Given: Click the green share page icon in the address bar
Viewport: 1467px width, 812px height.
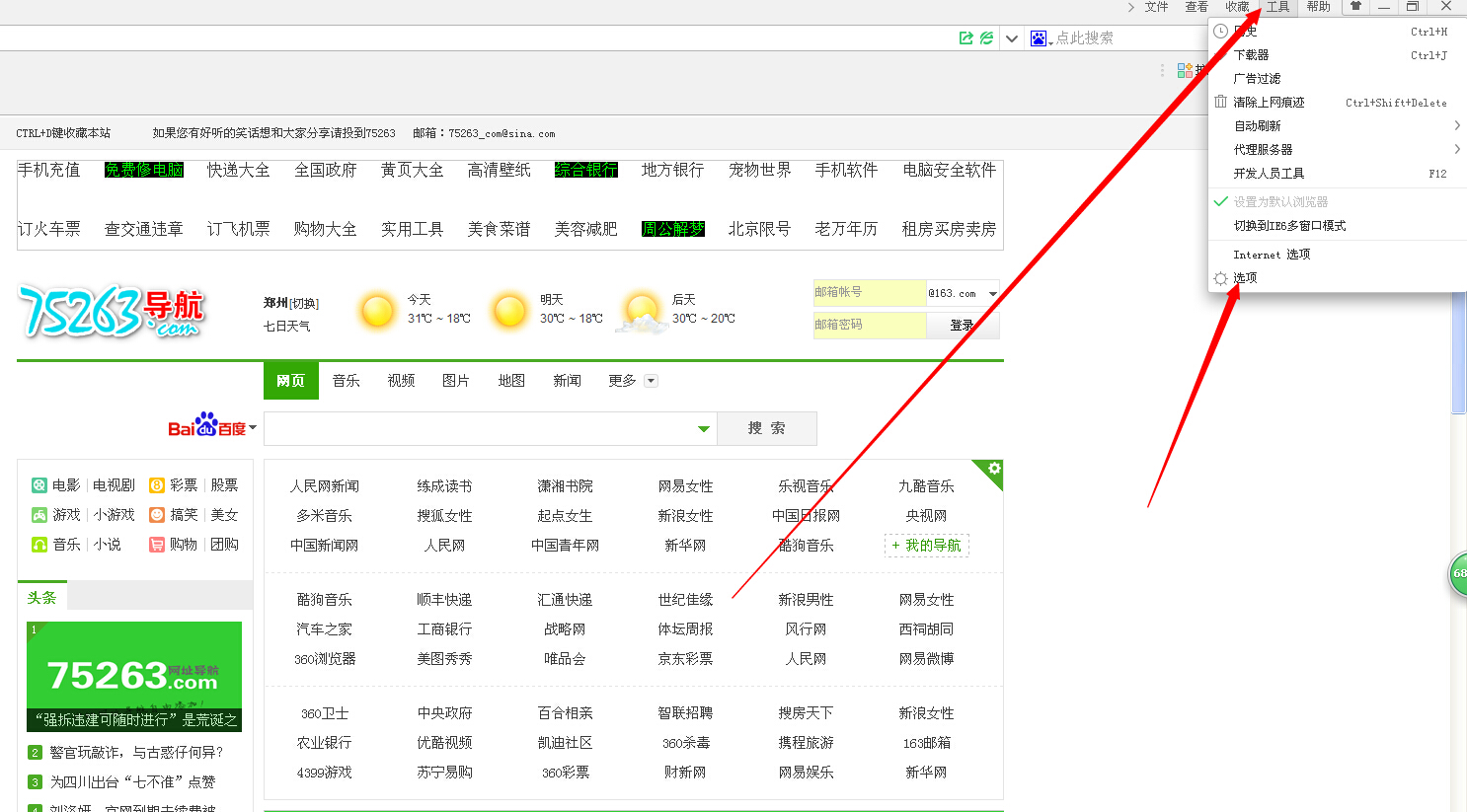Looking at the screenshot, I should 965,38.
